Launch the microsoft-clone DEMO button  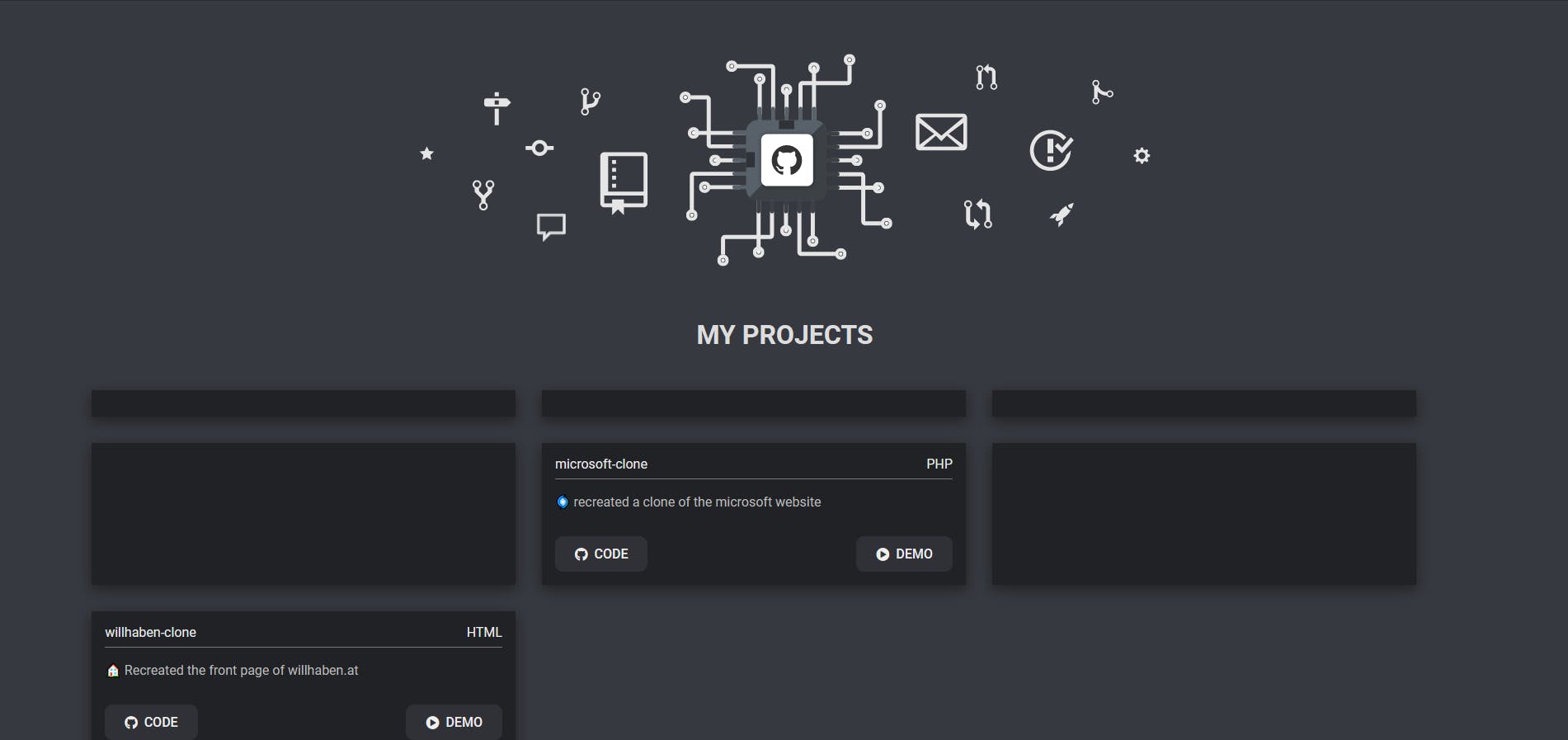pos(904,554)
